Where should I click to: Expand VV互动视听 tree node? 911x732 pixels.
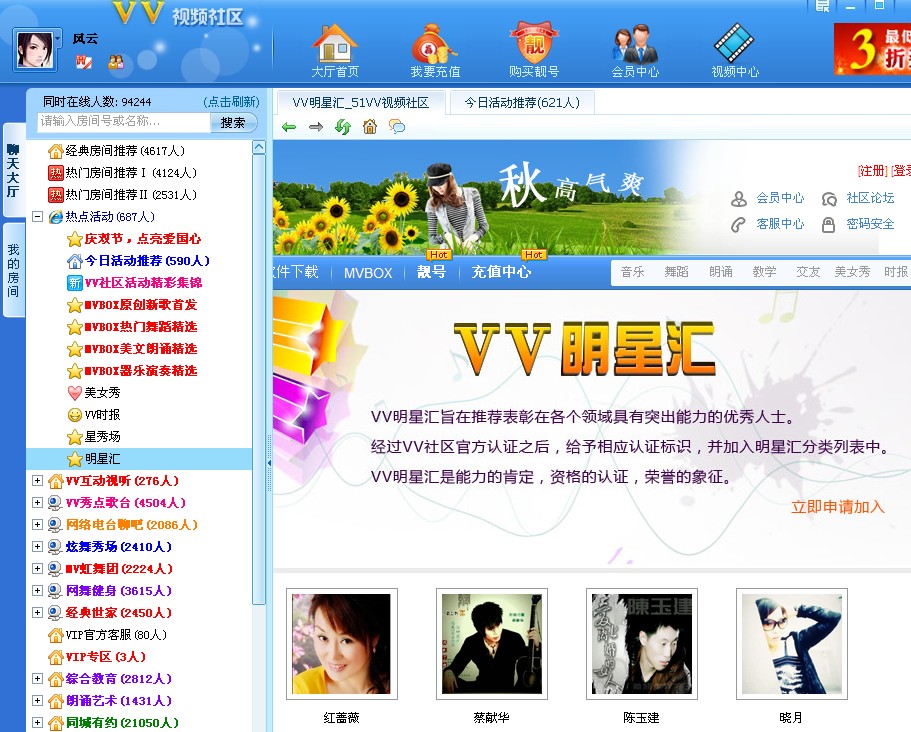coord(37,480)
